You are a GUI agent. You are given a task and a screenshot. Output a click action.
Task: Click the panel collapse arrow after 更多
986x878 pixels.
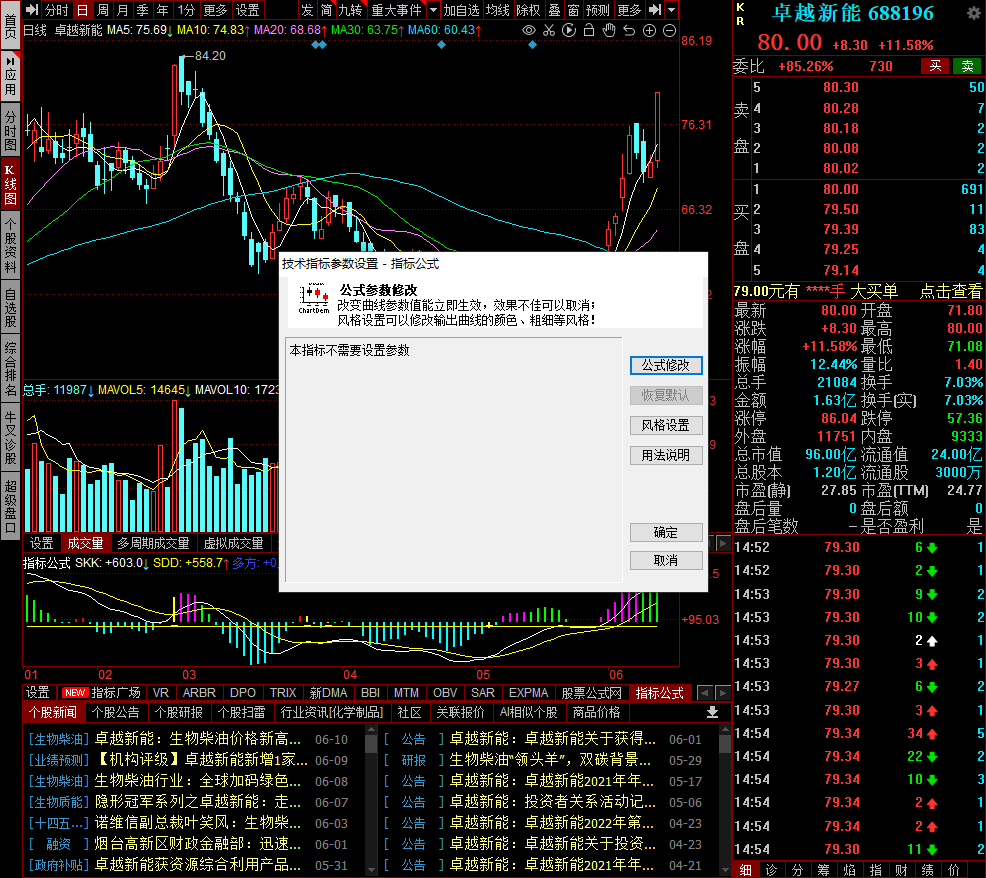655,9
